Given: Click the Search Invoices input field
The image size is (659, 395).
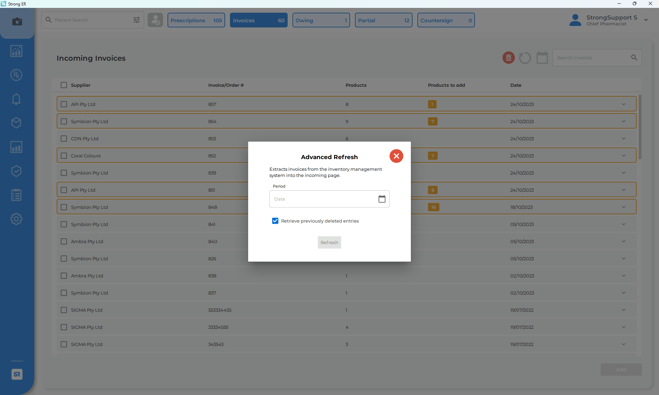Looking at the screenshot, I should [597, 58].
